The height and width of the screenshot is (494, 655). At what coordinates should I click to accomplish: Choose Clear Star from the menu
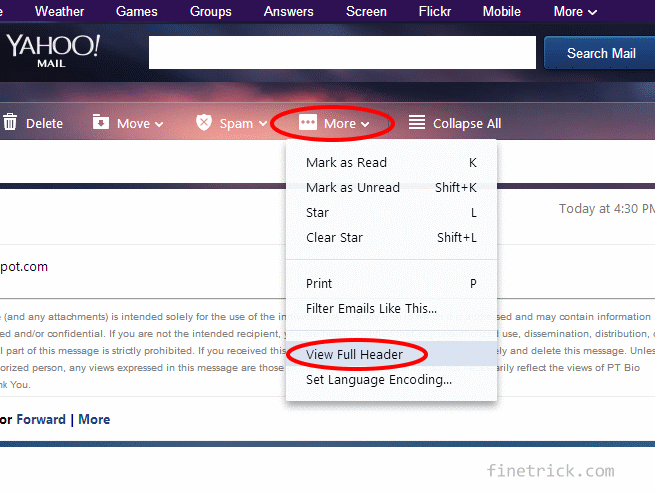[x=391, y=238]
